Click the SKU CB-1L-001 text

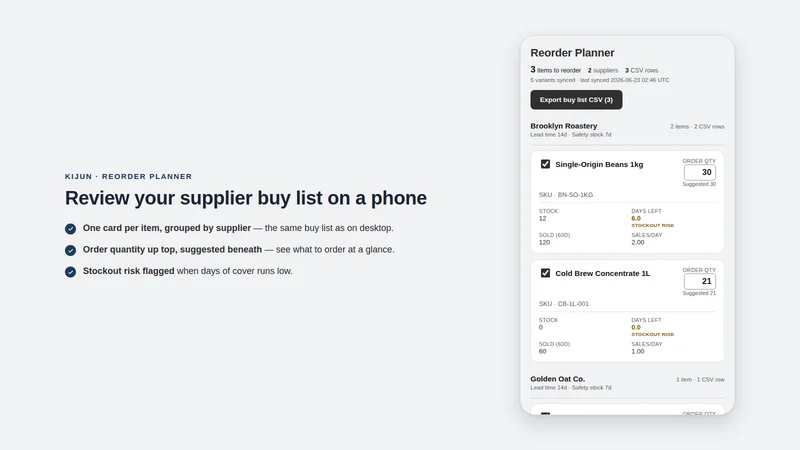(x=564, y=304)
